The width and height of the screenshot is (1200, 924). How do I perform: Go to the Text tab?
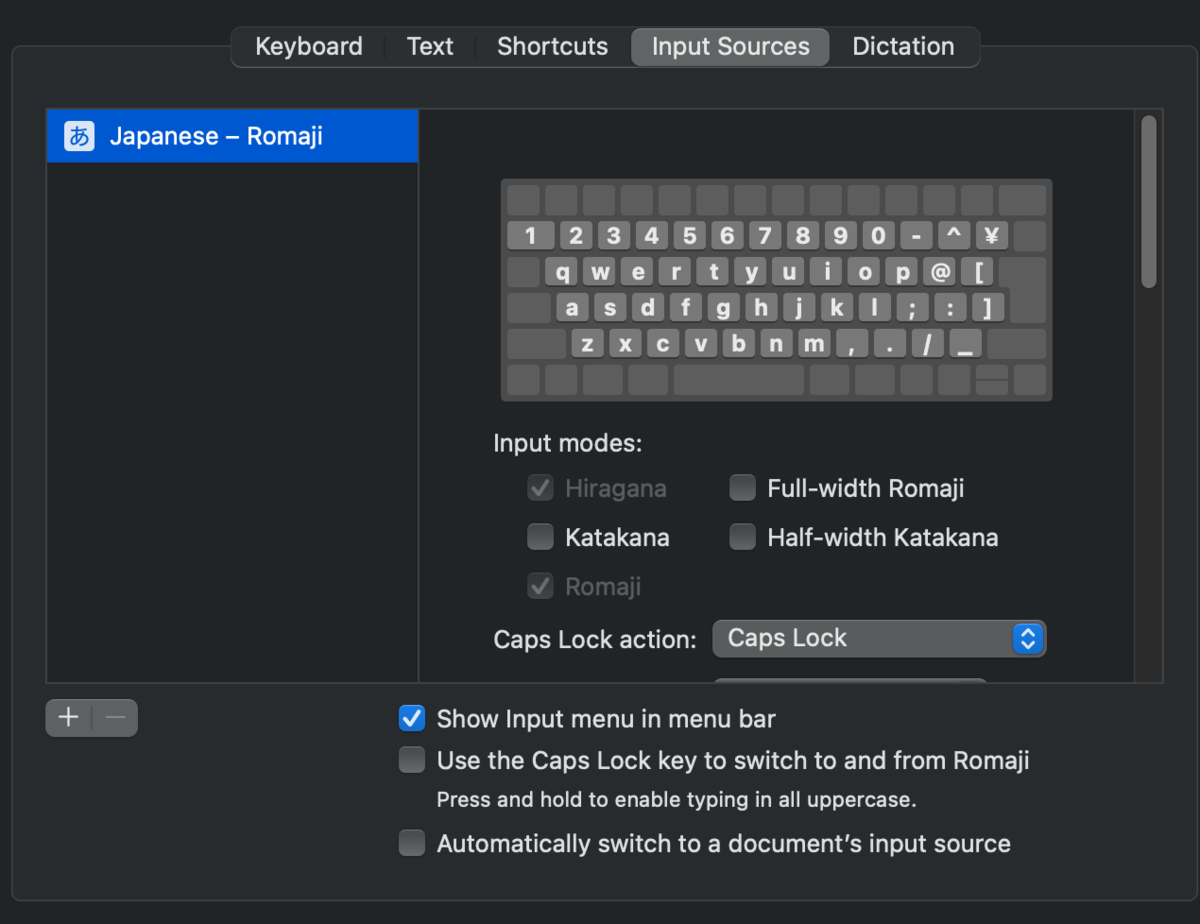click(x=430, y=47)
